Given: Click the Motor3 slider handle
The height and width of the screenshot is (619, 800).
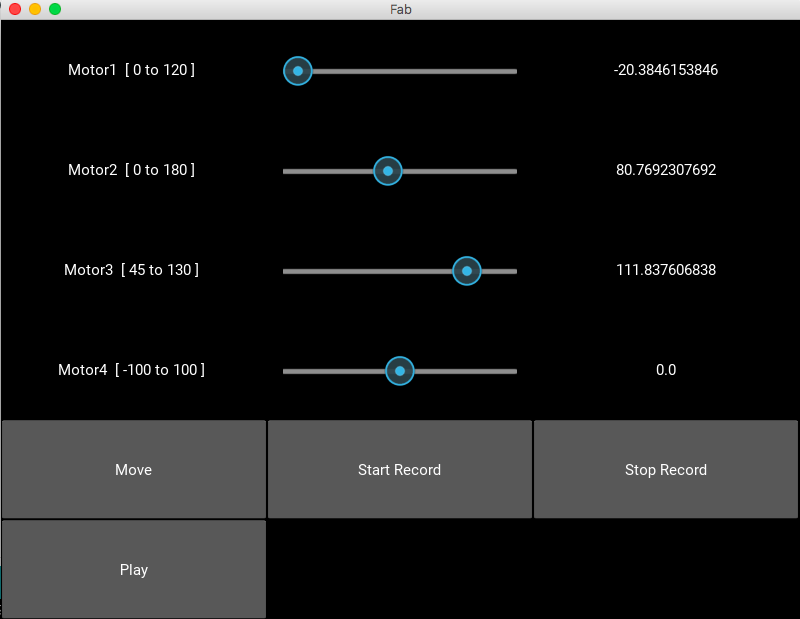Looking at the screenshot, I should click(467, 271).
